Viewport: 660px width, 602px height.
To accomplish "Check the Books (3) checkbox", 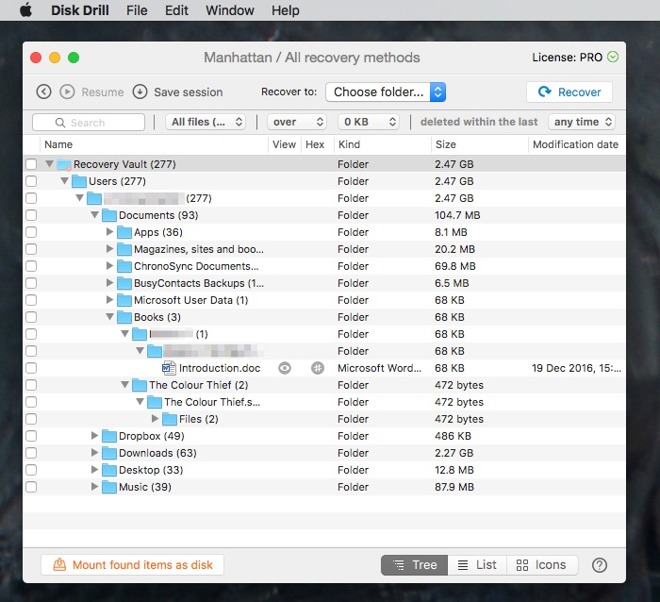I will [x=31, y=317].
